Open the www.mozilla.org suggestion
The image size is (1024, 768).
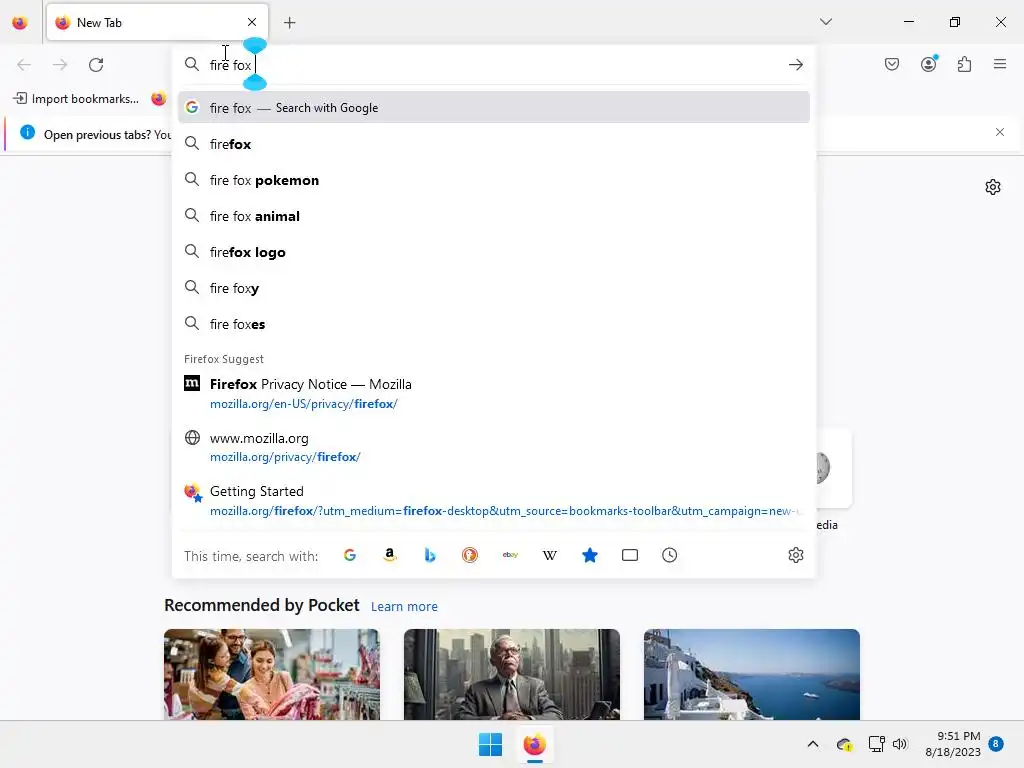pyautogui.click(x=494, y=447)
